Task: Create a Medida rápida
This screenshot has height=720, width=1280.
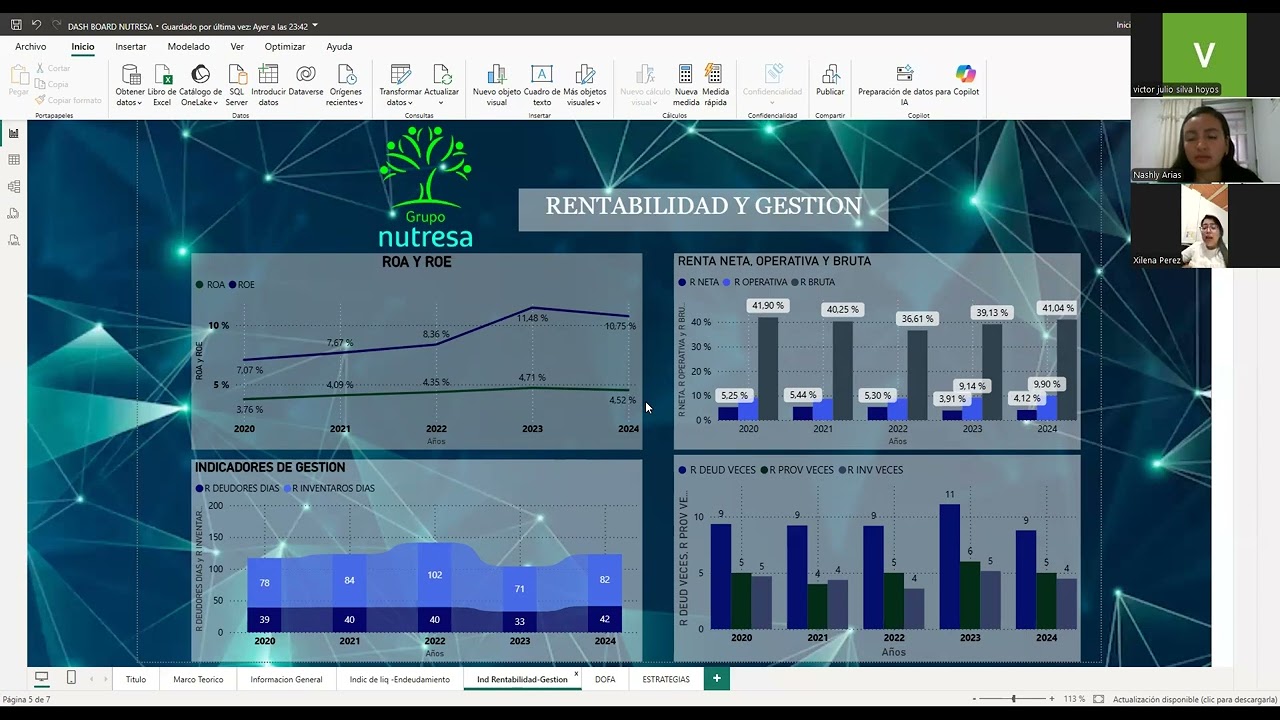Action: [x=715, y=85]
